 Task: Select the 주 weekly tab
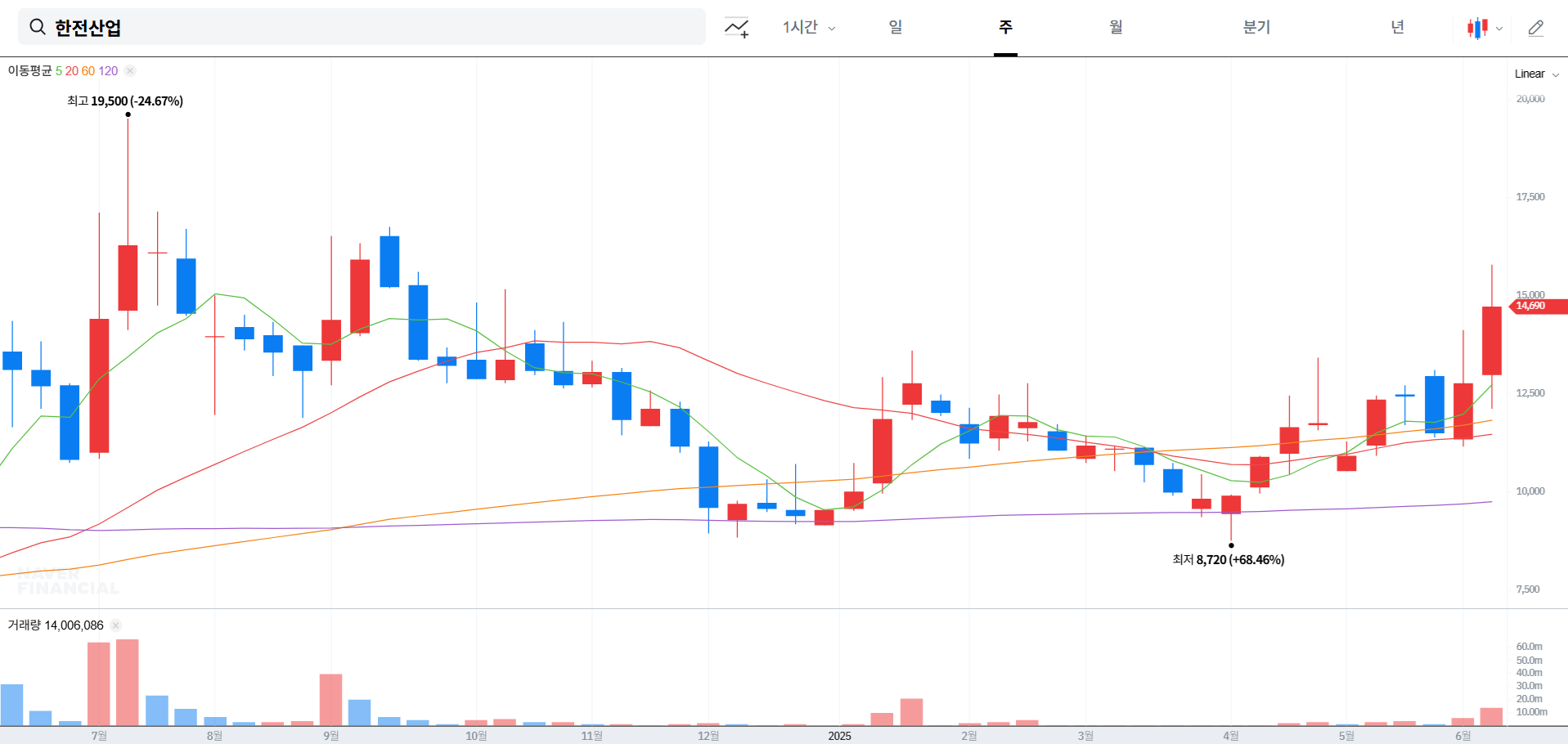1005,27
